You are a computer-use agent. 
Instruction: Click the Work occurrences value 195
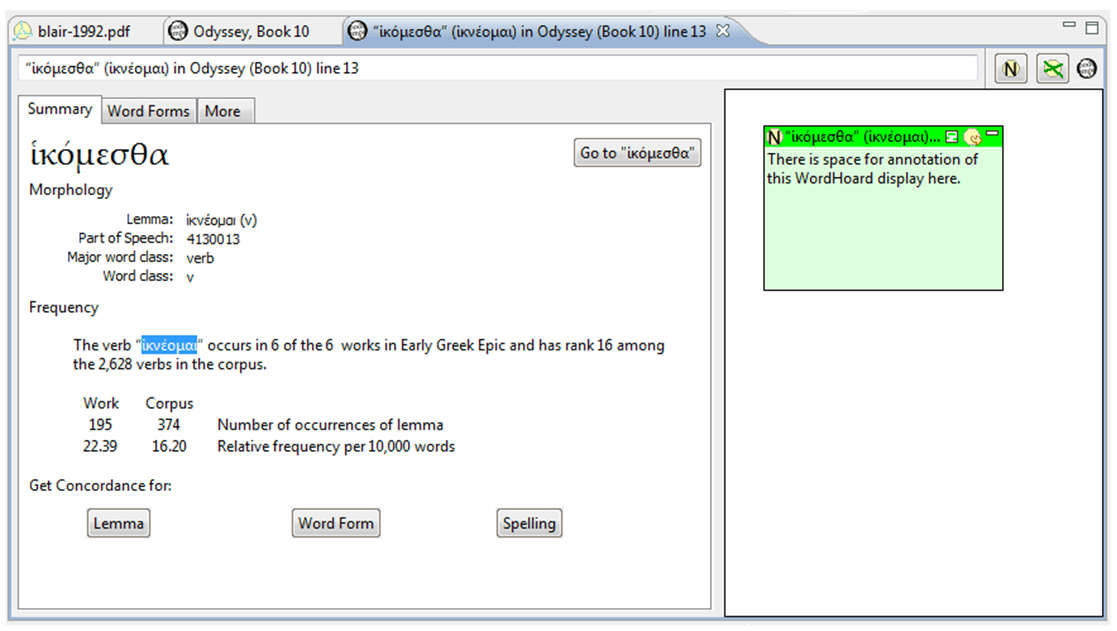100,425
